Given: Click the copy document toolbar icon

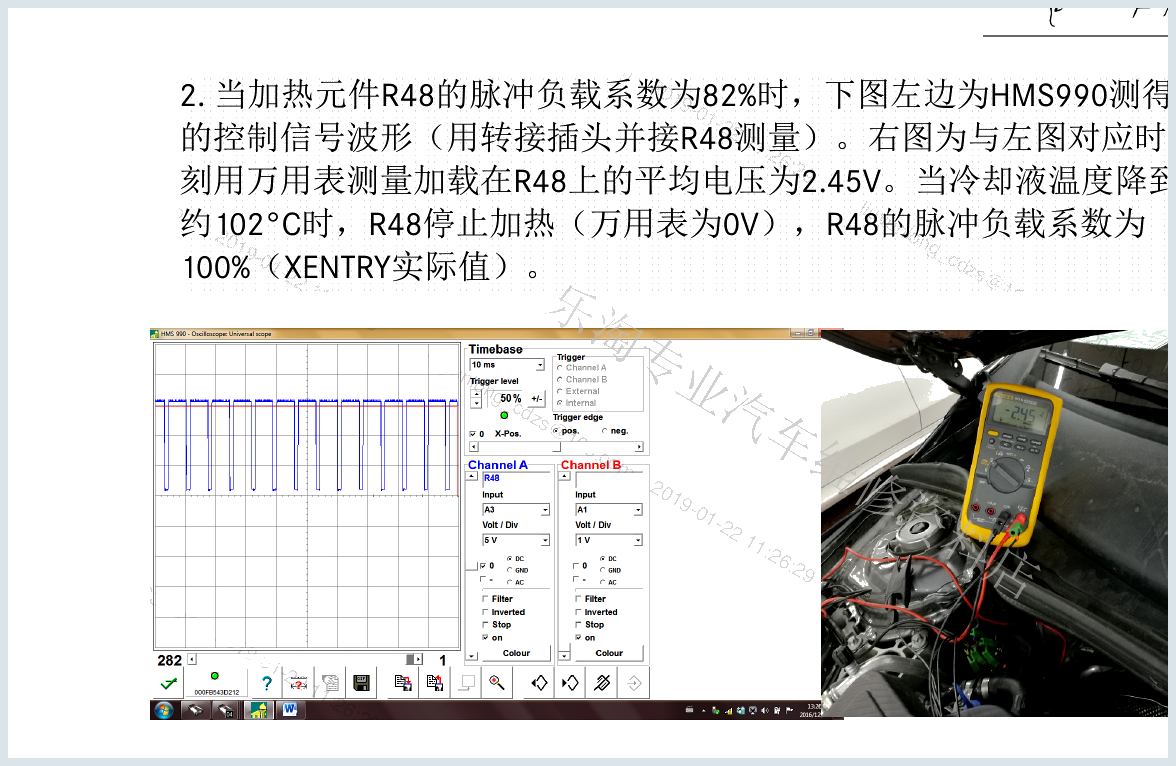Looking at the screenshot, I should (330, 683).
